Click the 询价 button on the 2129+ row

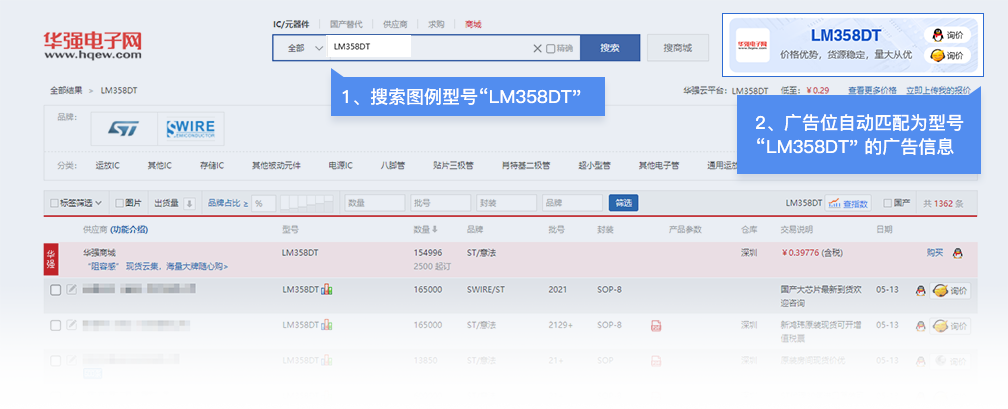pyautogui.click(x=950, y=325)
